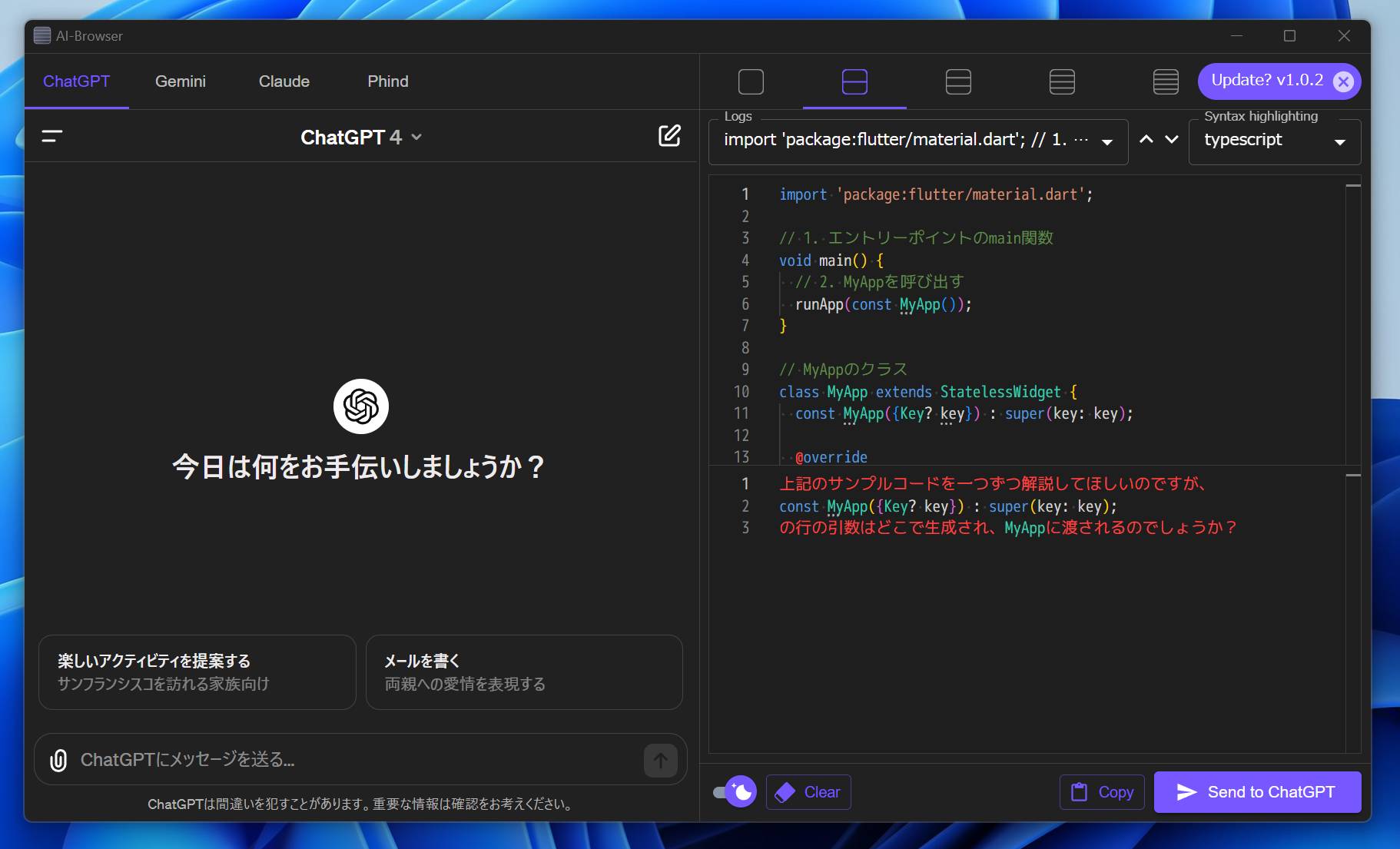1400x849 pixels.
Task: Click the Copy button
Action: point(1102,792)
